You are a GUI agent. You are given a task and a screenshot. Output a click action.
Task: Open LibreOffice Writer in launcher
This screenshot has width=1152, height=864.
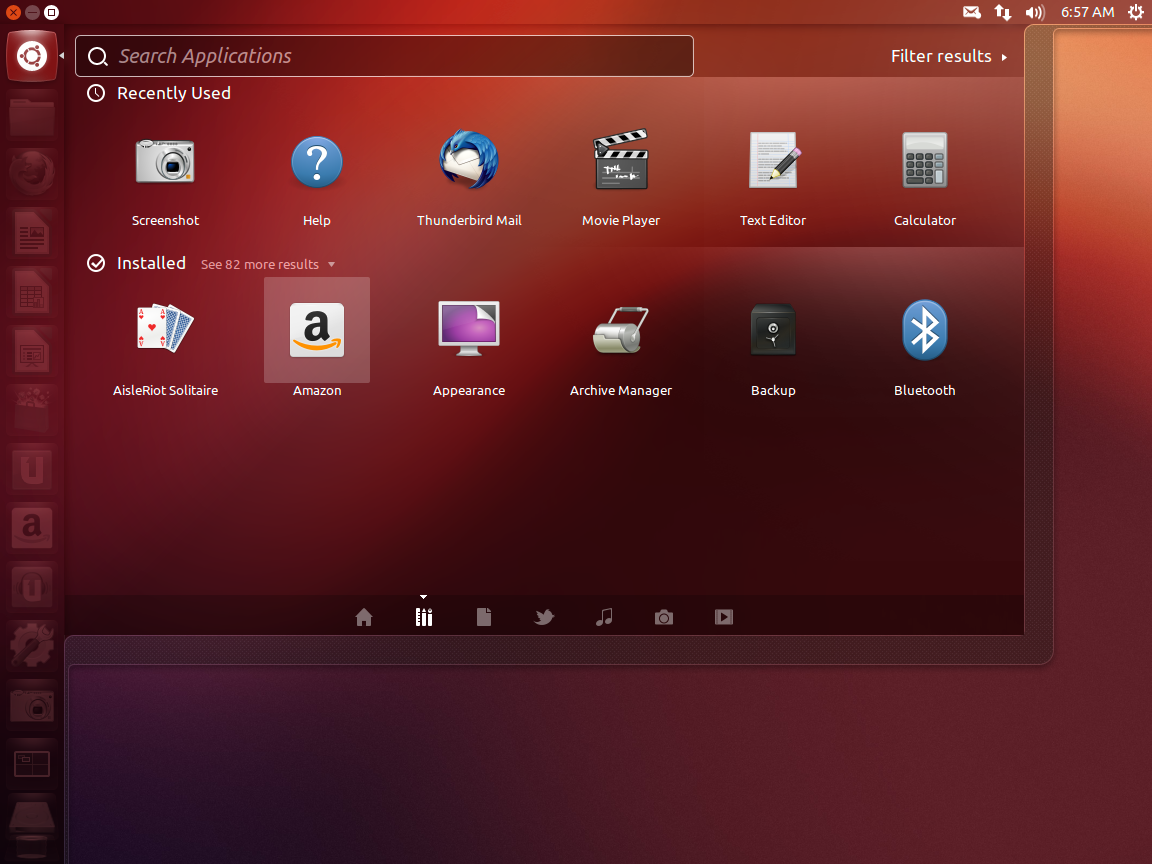32,233
